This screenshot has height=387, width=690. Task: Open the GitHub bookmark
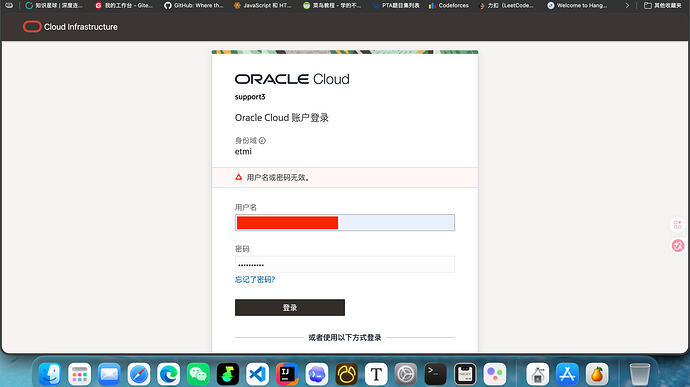pos(194,6)
